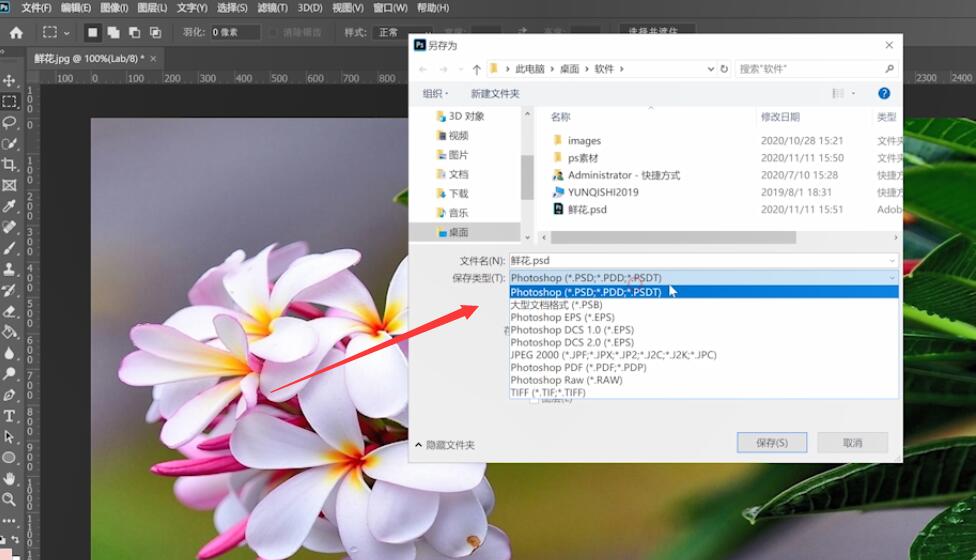Select the Eraser tool

[x=9, y=311]
